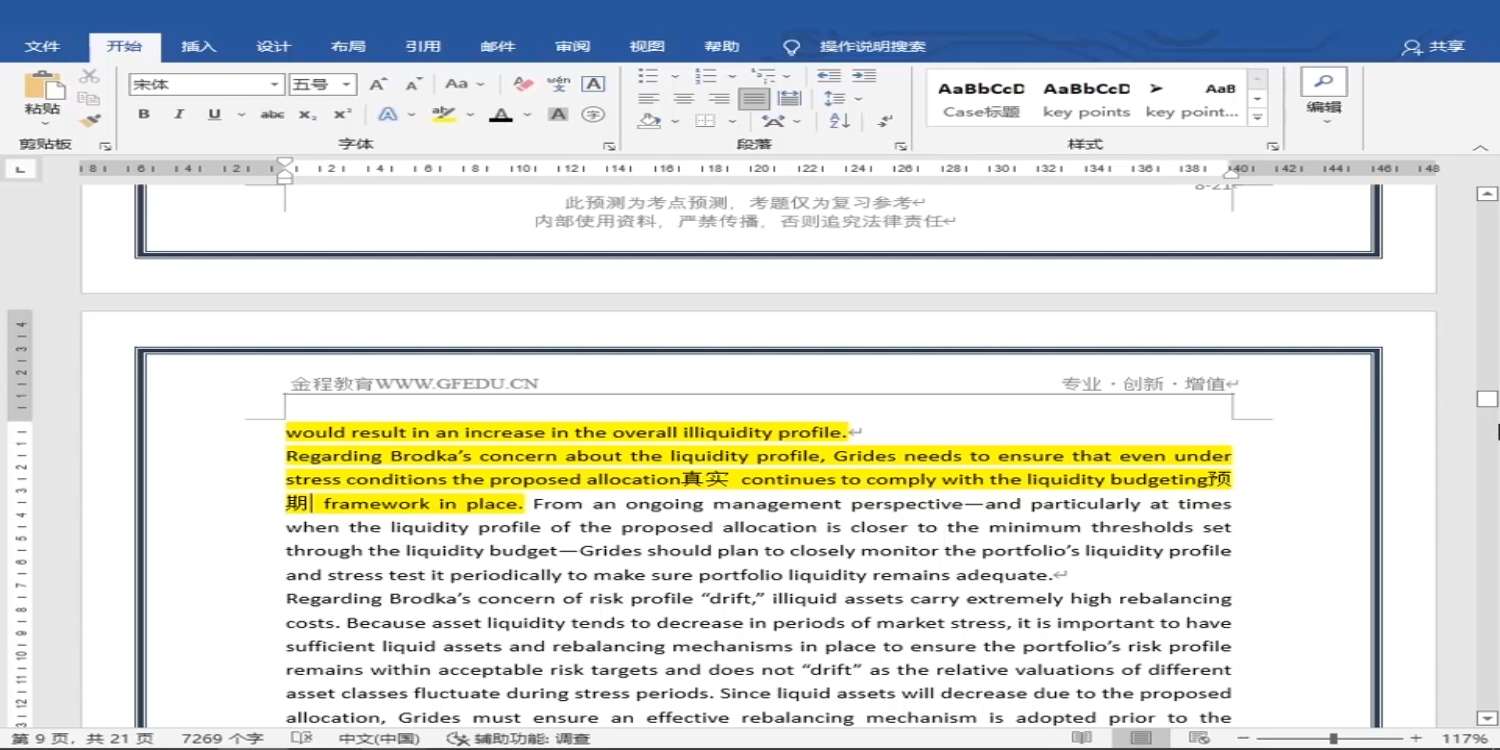Toggle Italic formatting
The height and width of the screenshot is (750, 1500).
[x=179, y=115]
